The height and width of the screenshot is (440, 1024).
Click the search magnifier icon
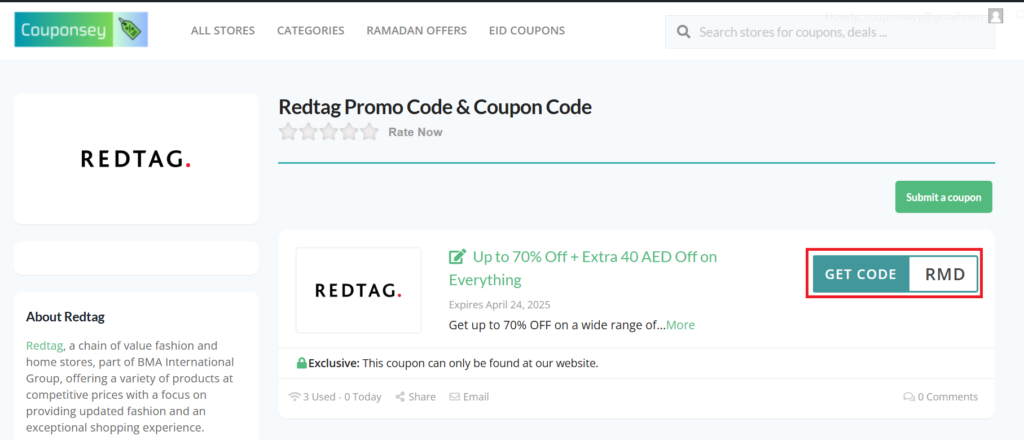coord(684,32)
